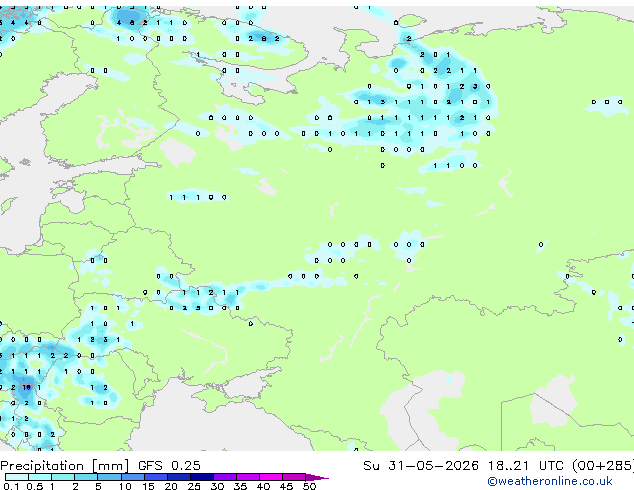
Task: Click the 'Precipitation [mm]' title text
Action: 65,466
